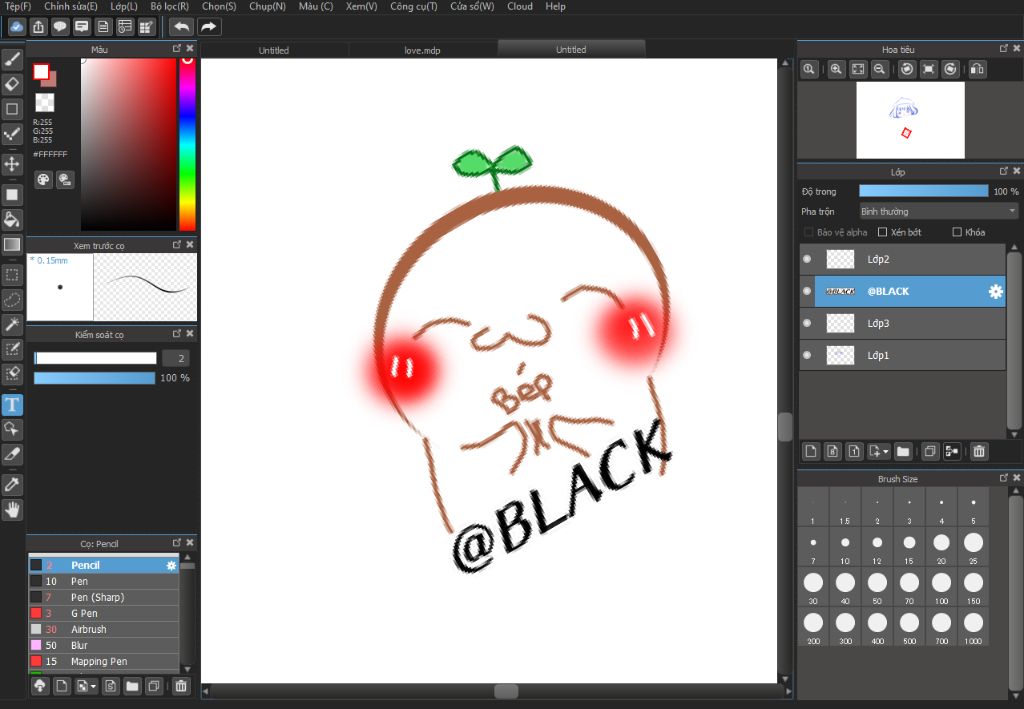Enable the Khóa lock checkbox
1024x709 pixels.
(957, 232)
